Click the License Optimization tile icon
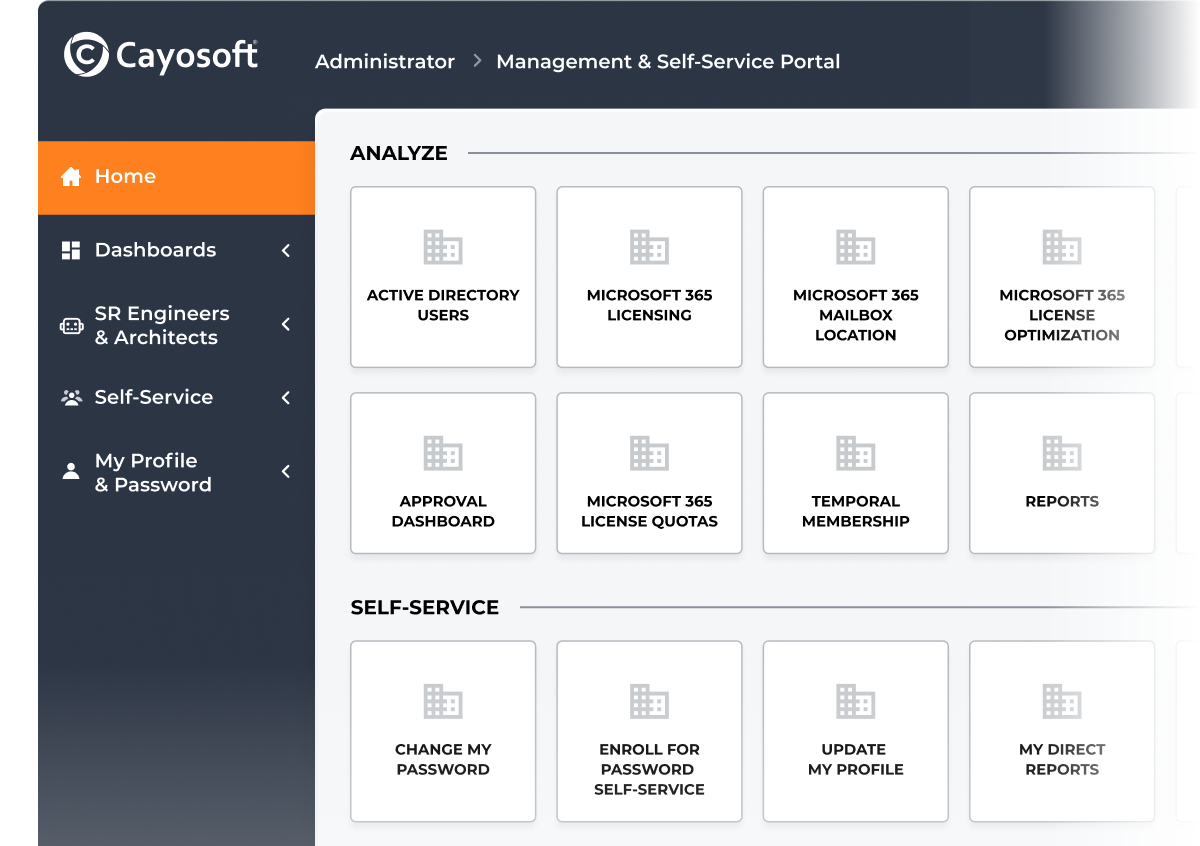 (x=1062, y=247)
